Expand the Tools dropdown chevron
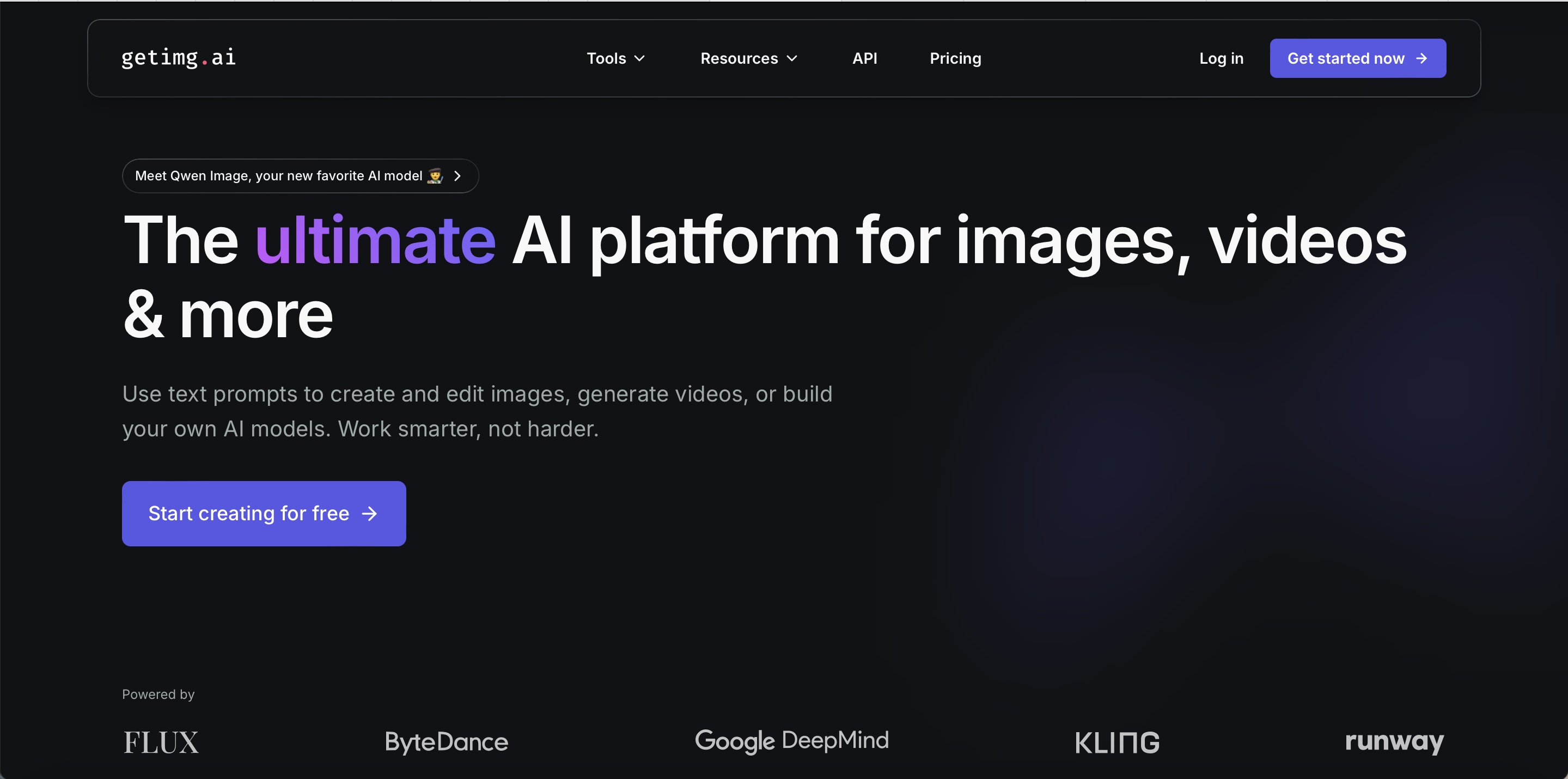Viewport: 1568px width, 779px height. [x=639, y=58]
